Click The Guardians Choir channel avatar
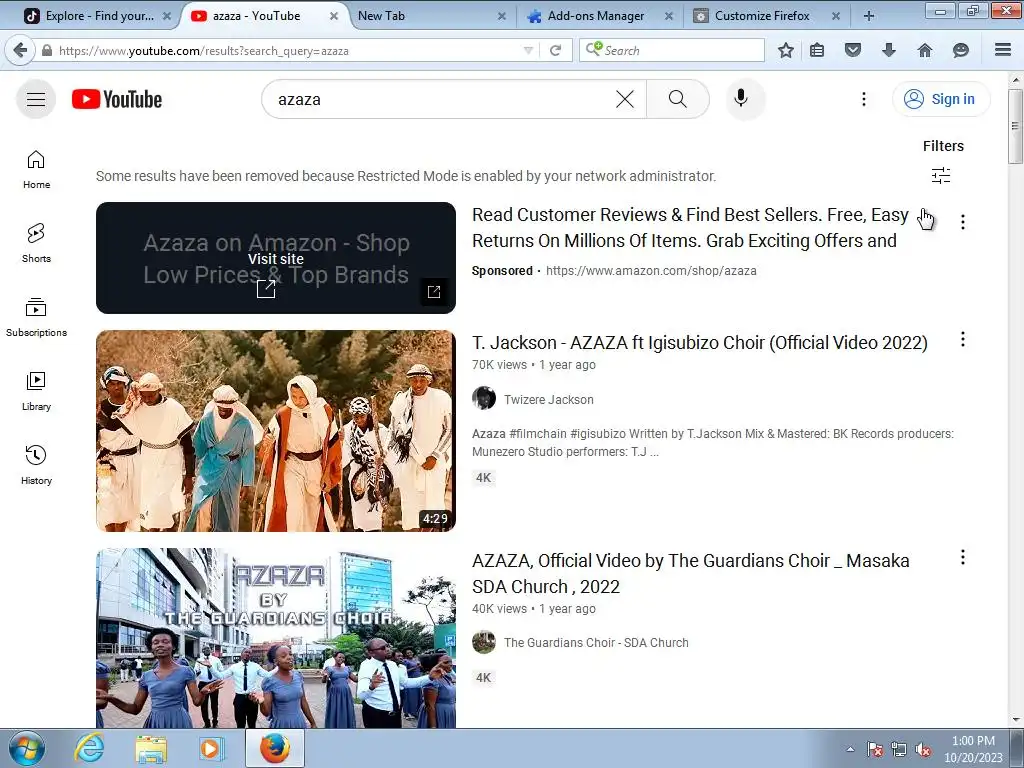 [x=484, y=642]
